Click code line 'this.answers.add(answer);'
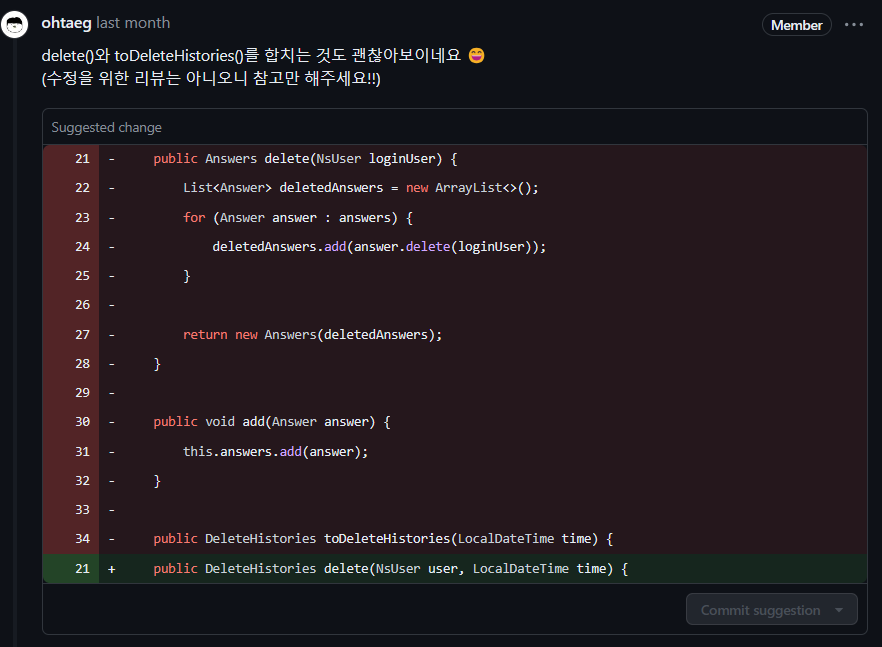The width and height of the screenshot is (882, 647). [276, 452]
